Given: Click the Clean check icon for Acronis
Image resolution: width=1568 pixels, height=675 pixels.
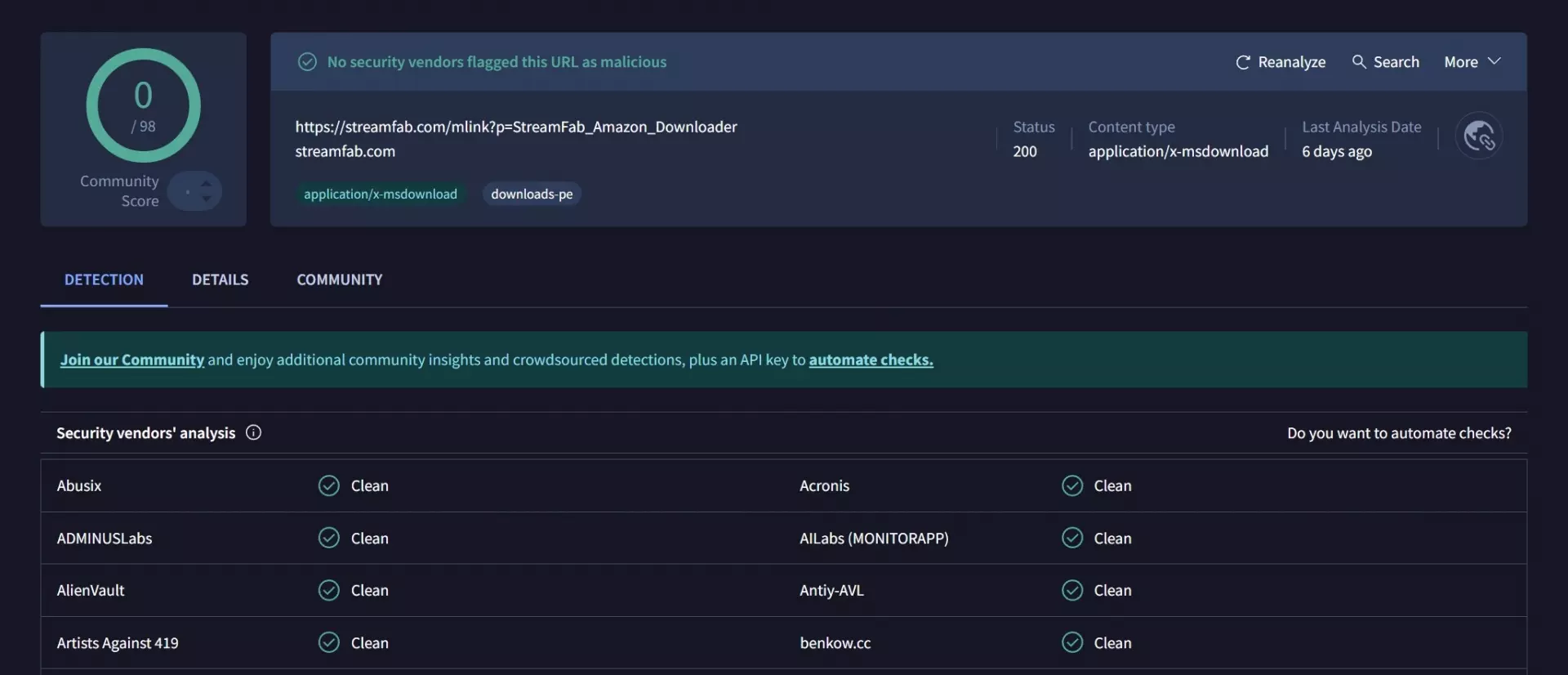Looking at the screenshot, I should [x=1072, y=485].
